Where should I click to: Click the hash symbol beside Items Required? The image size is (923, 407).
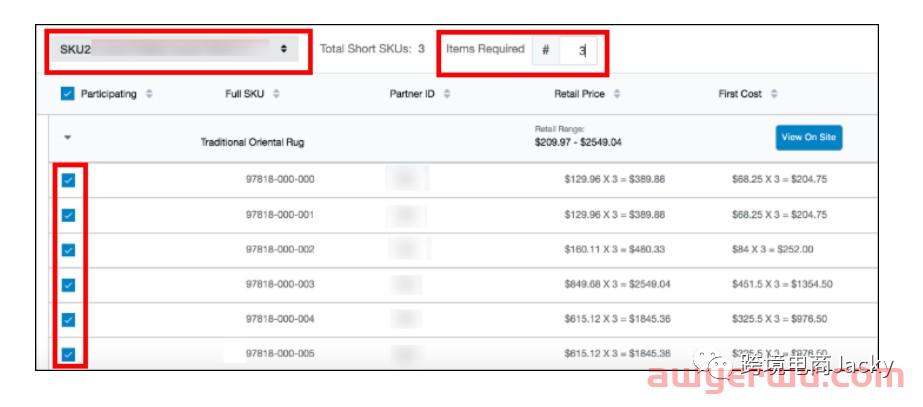coord(545,50)
